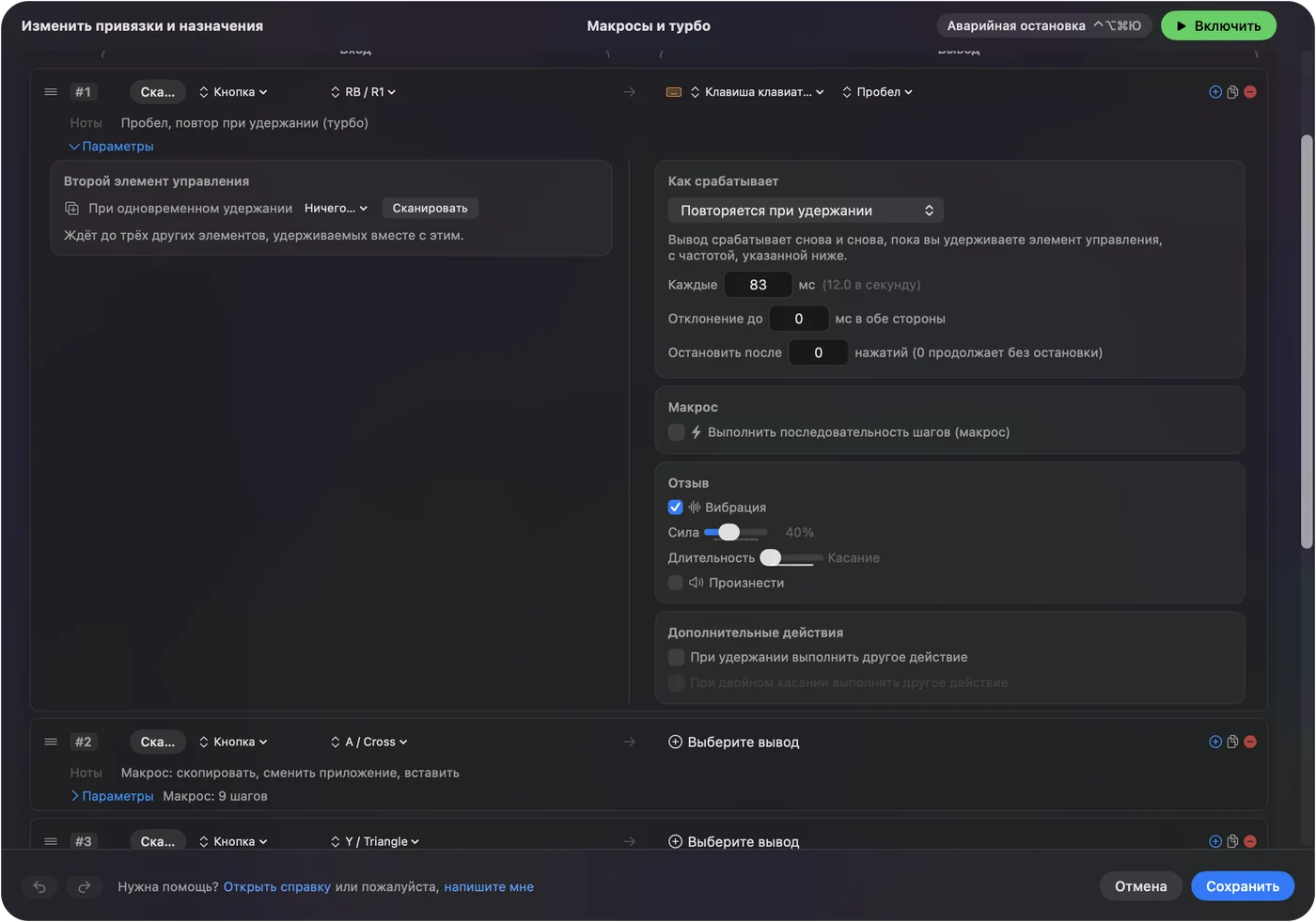The image size is (1316, 922).
Task: Click the plus icon on row #3
Action: click(1215, 841)
